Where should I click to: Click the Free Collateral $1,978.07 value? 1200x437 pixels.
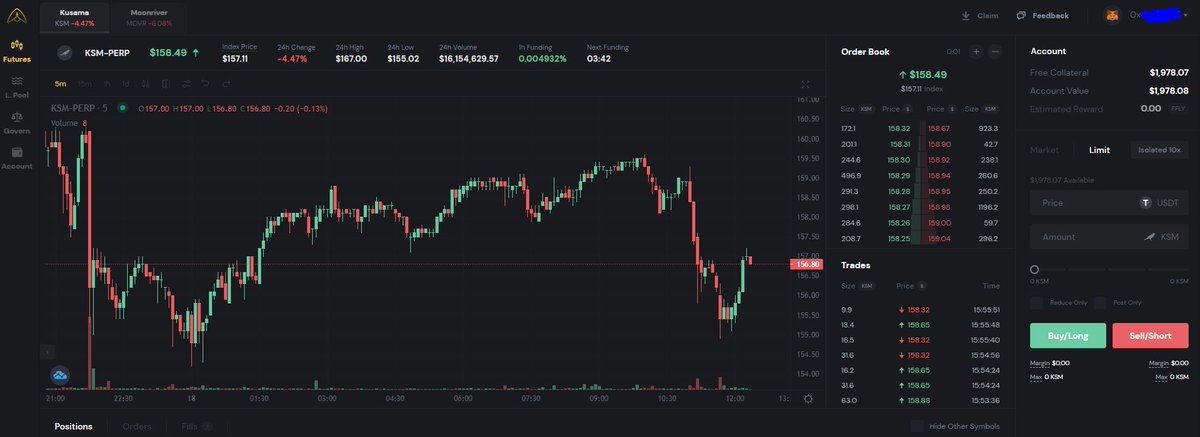pyautogui.click(x=1169, y=72)
